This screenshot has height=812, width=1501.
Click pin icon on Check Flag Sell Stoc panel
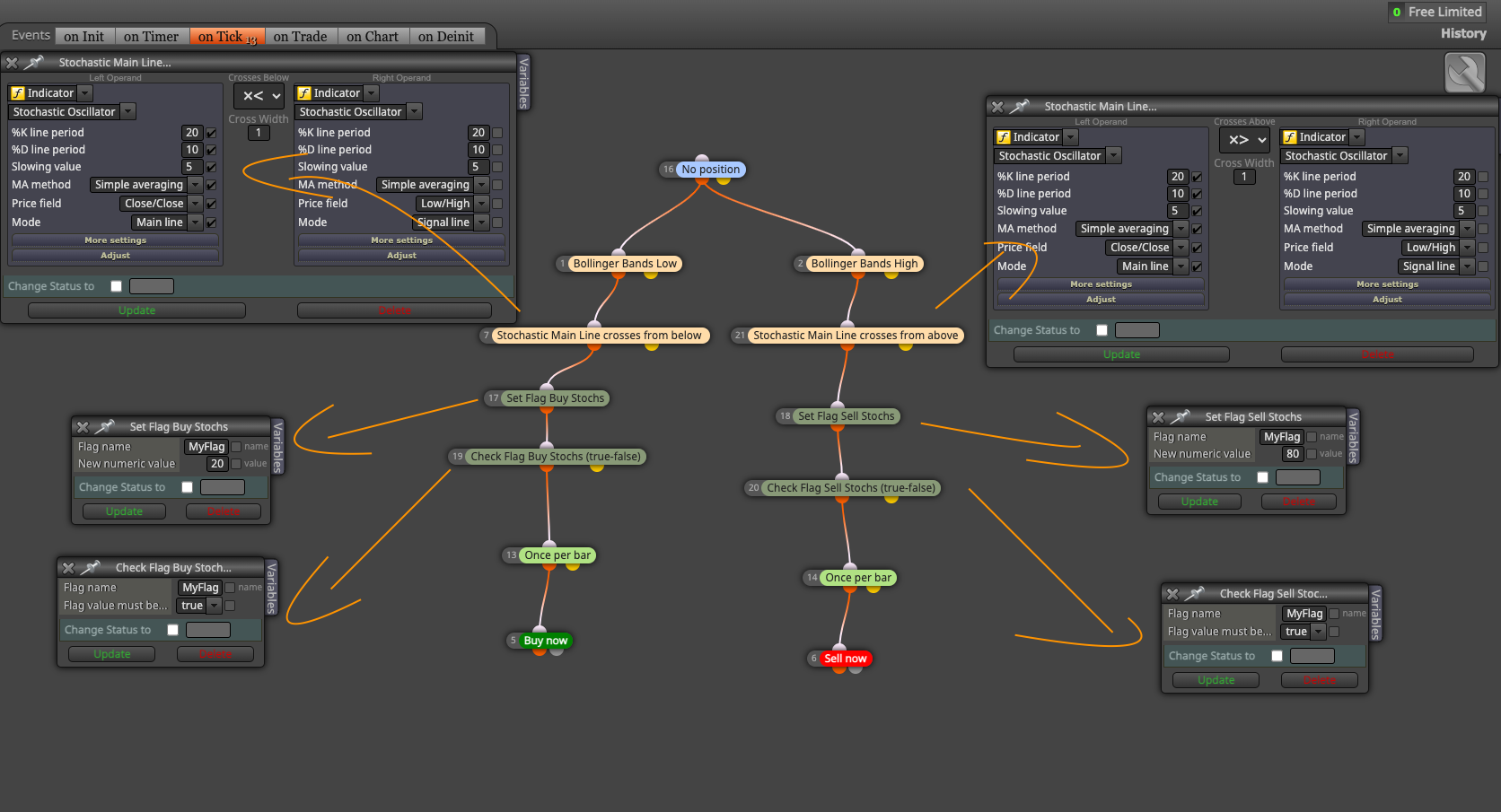1194,594
